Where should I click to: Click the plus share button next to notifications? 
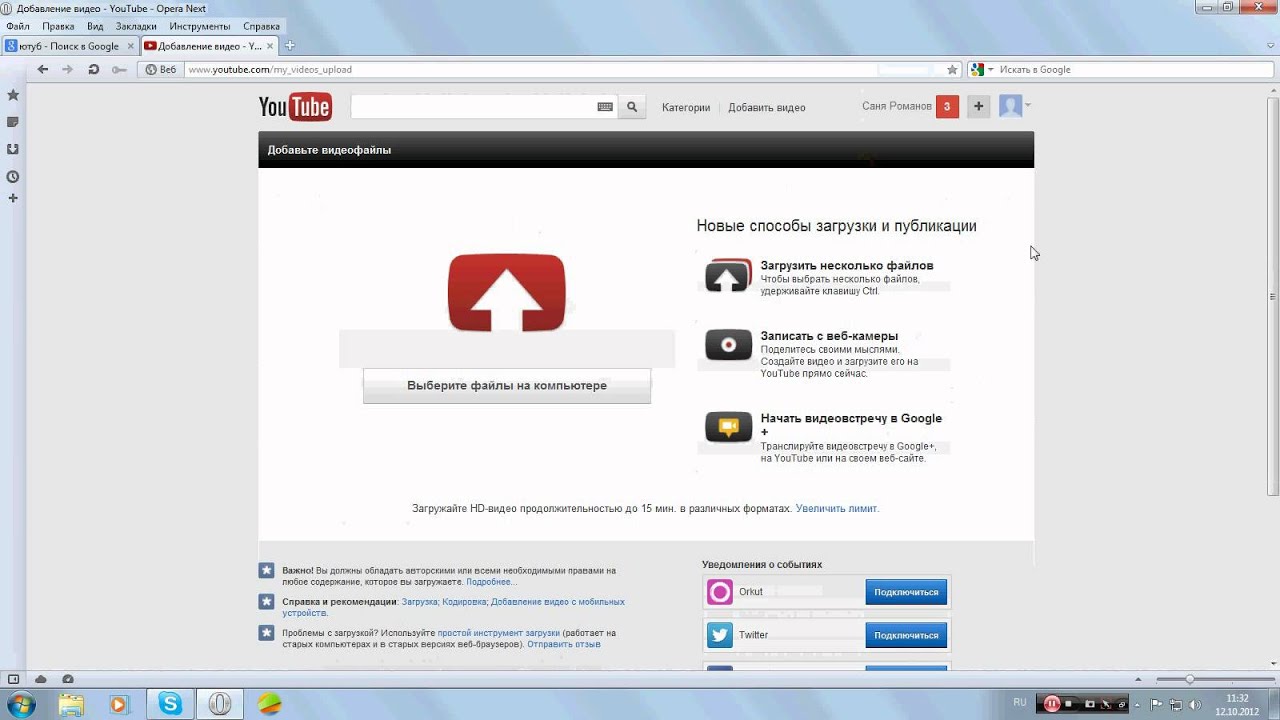(979, 107)
